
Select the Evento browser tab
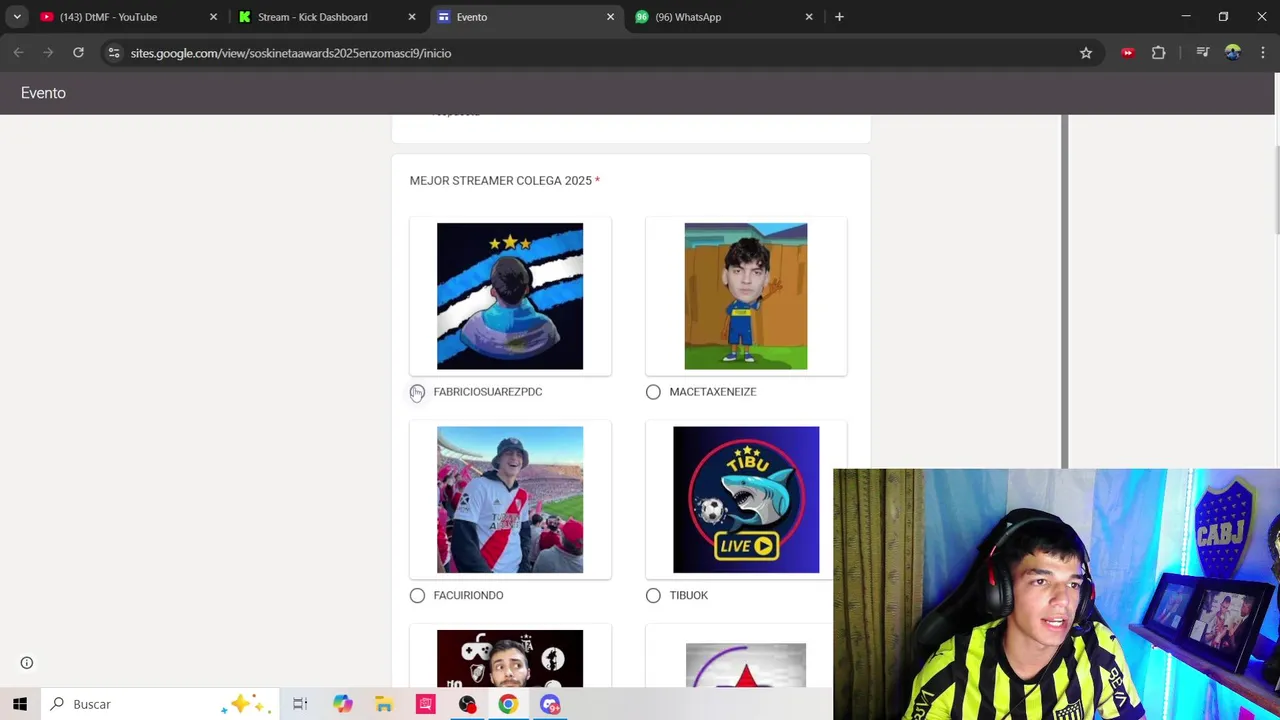[526, 17]
